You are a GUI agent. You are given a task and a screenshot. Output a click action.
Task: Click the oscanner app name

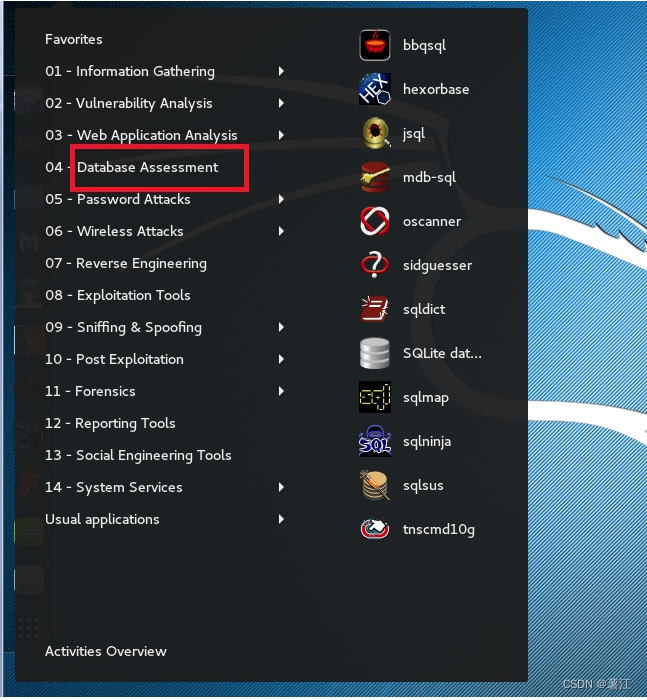(432, 221)
